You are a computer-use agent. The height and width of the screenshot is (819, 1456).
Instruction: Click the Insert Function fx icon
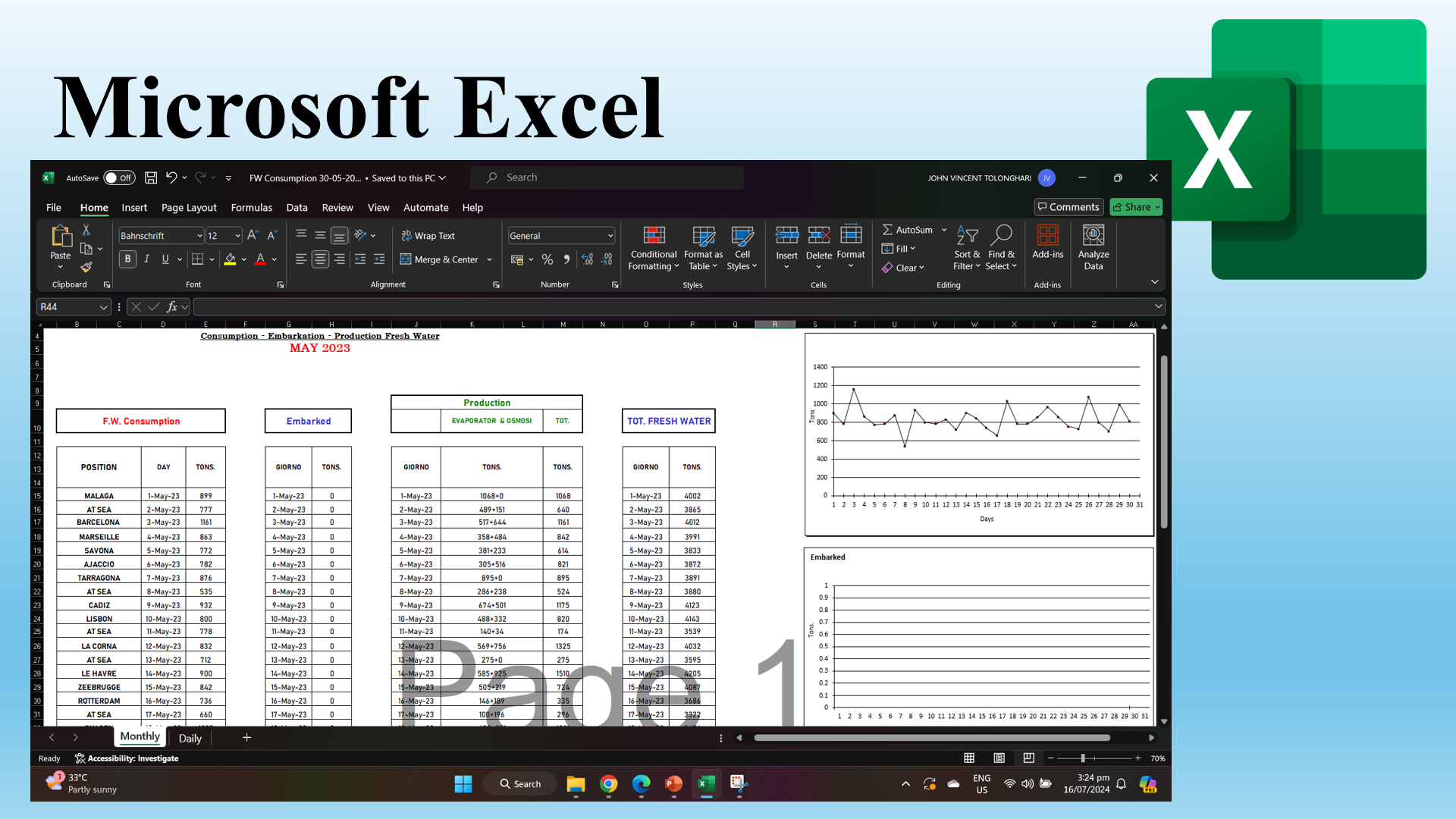[x=172, y=307]
